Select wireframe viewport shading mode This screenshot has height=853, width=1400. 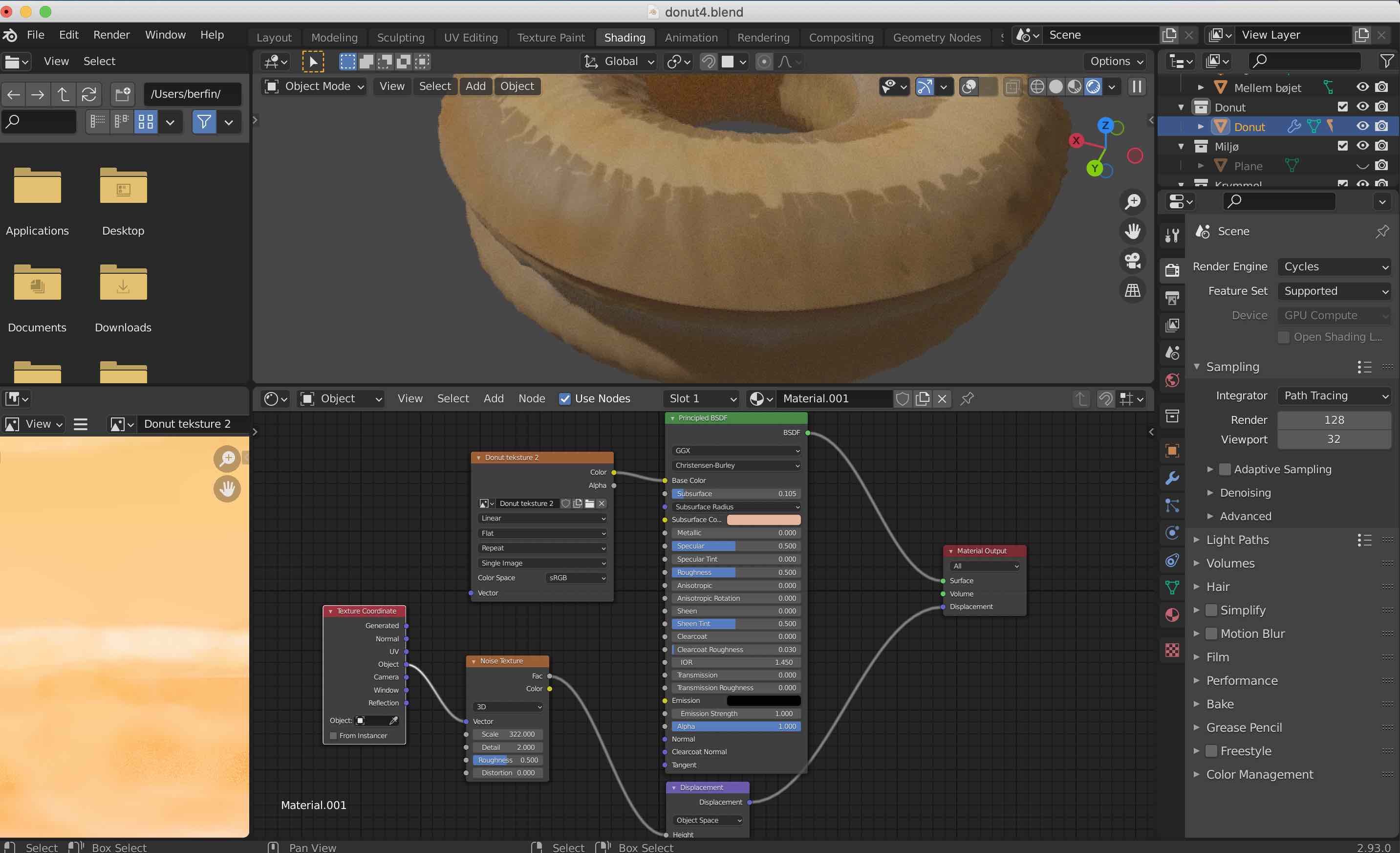(x=1037, y=87)
